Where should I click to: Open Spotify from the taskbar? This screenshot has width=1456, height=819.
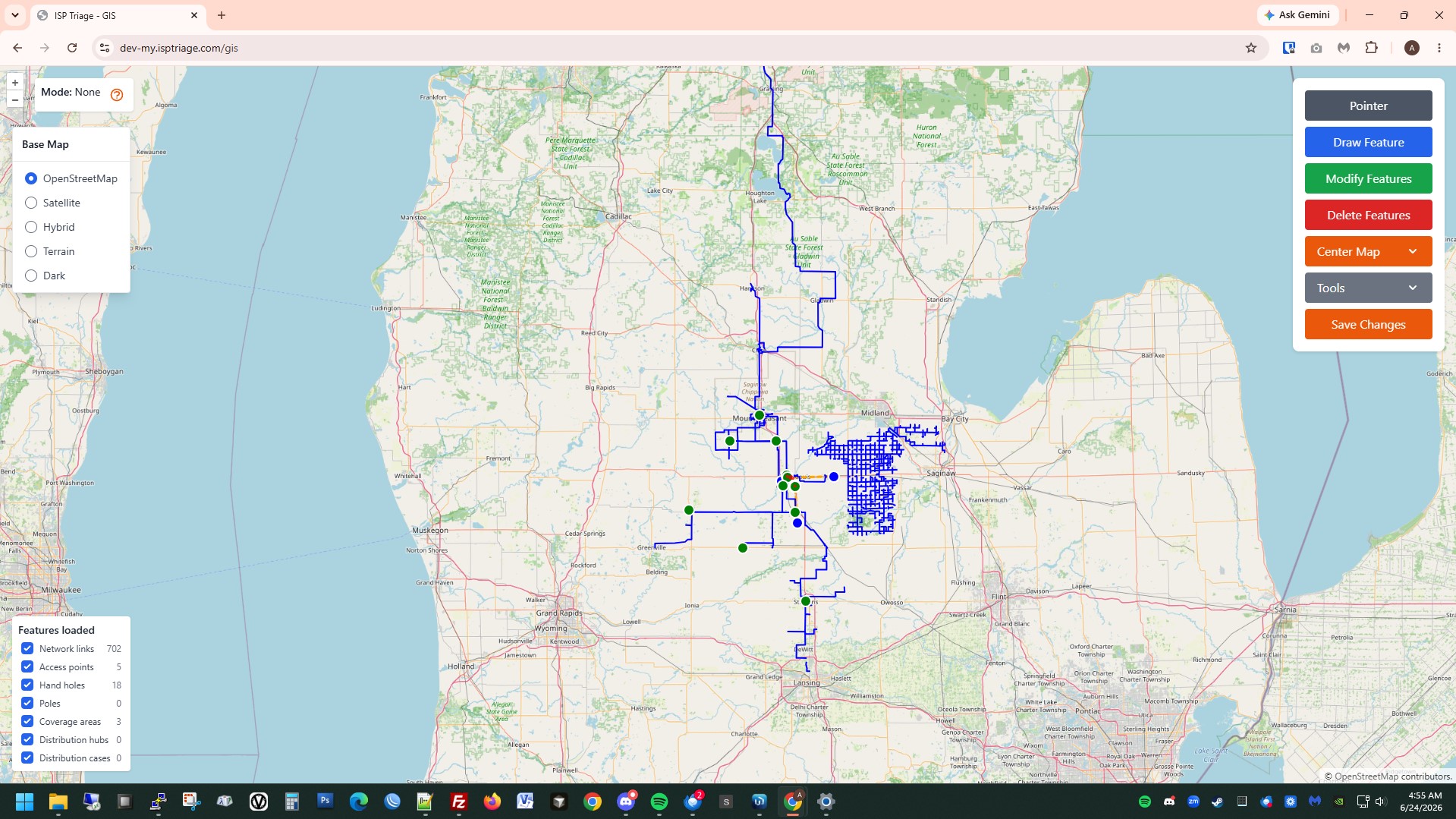[659, 802]
